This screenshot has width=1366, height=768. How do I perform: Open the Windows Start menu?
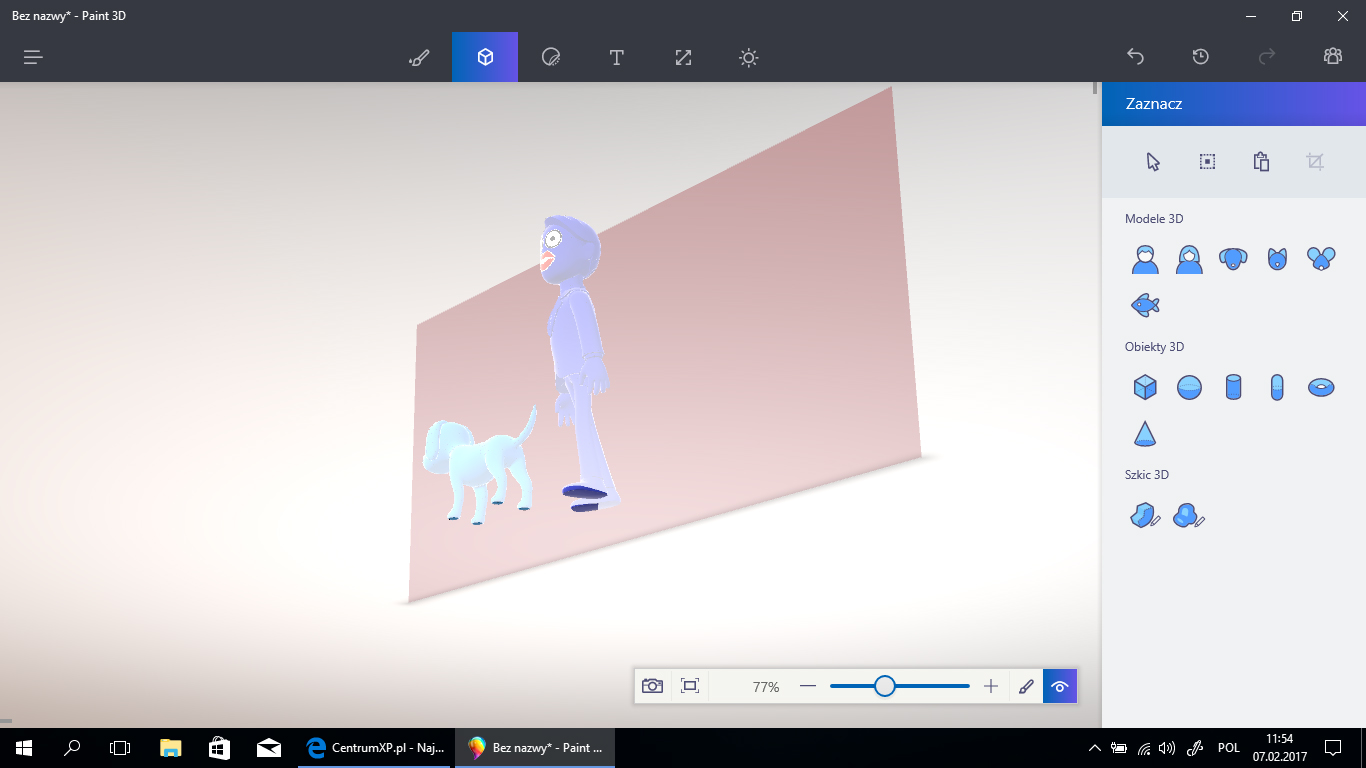pos(24,747)
